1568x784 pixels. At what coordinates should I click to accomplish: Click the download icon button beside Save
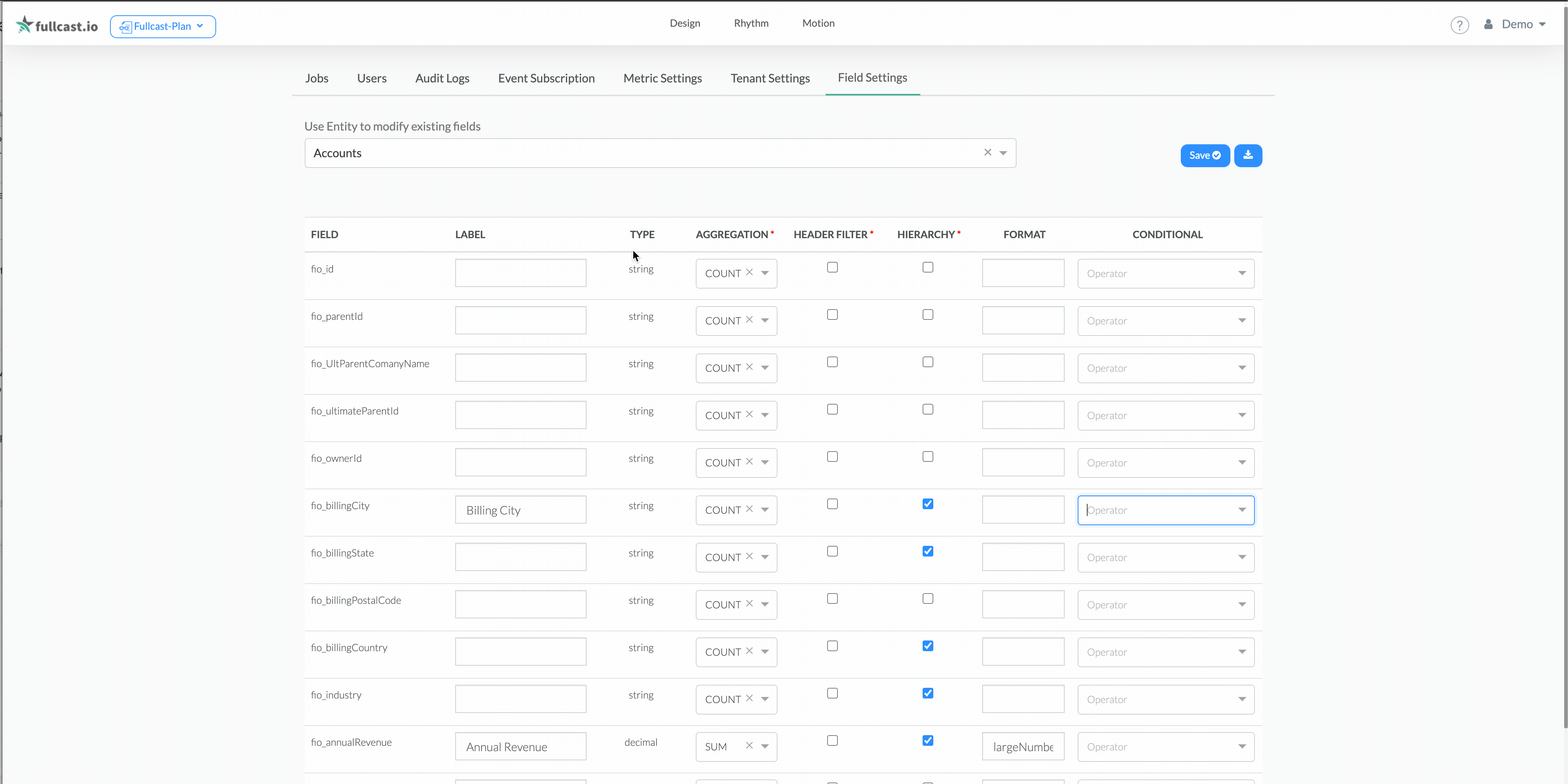[x=1248, y=155]
